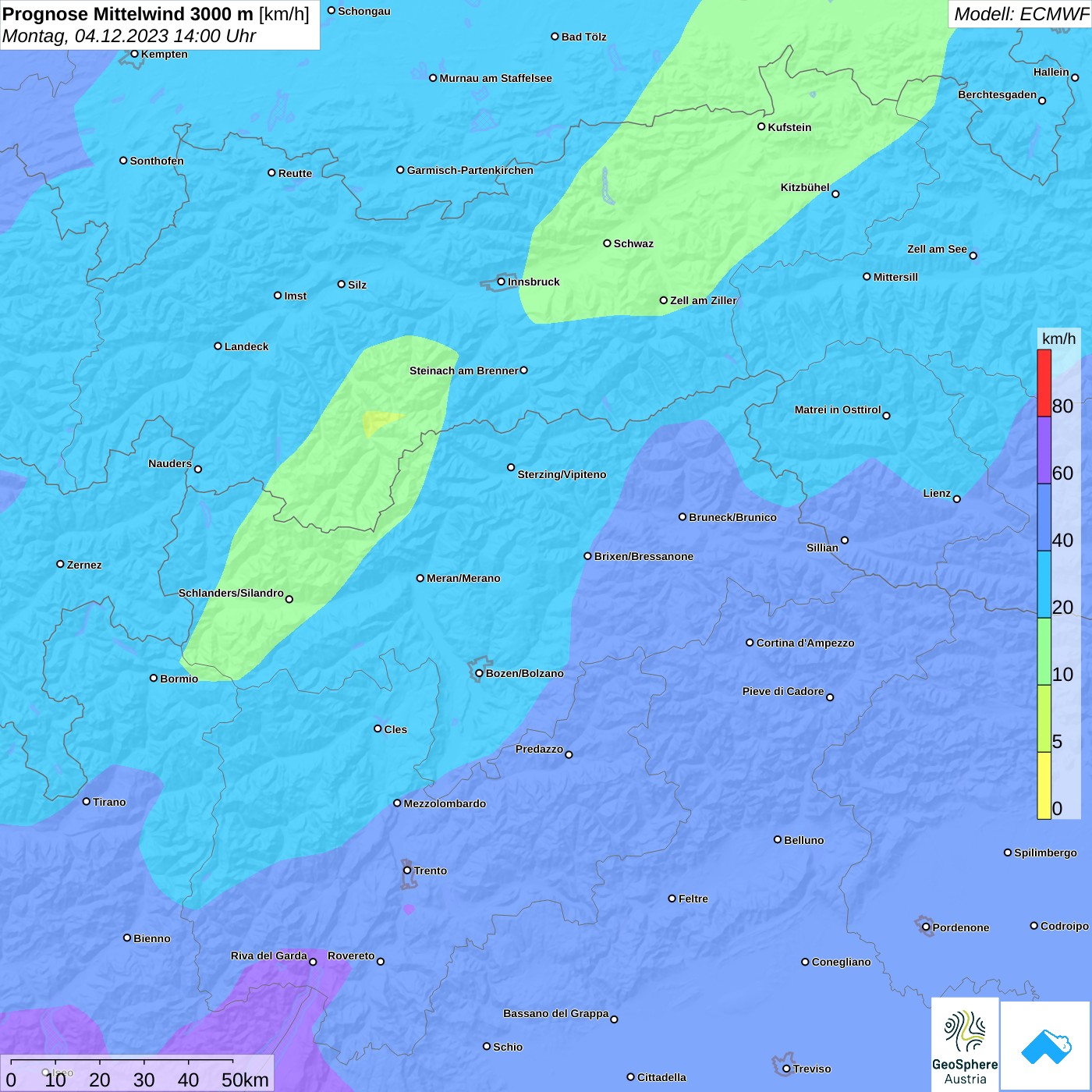Click the Cortina d'Ampezzo marker

750,643
